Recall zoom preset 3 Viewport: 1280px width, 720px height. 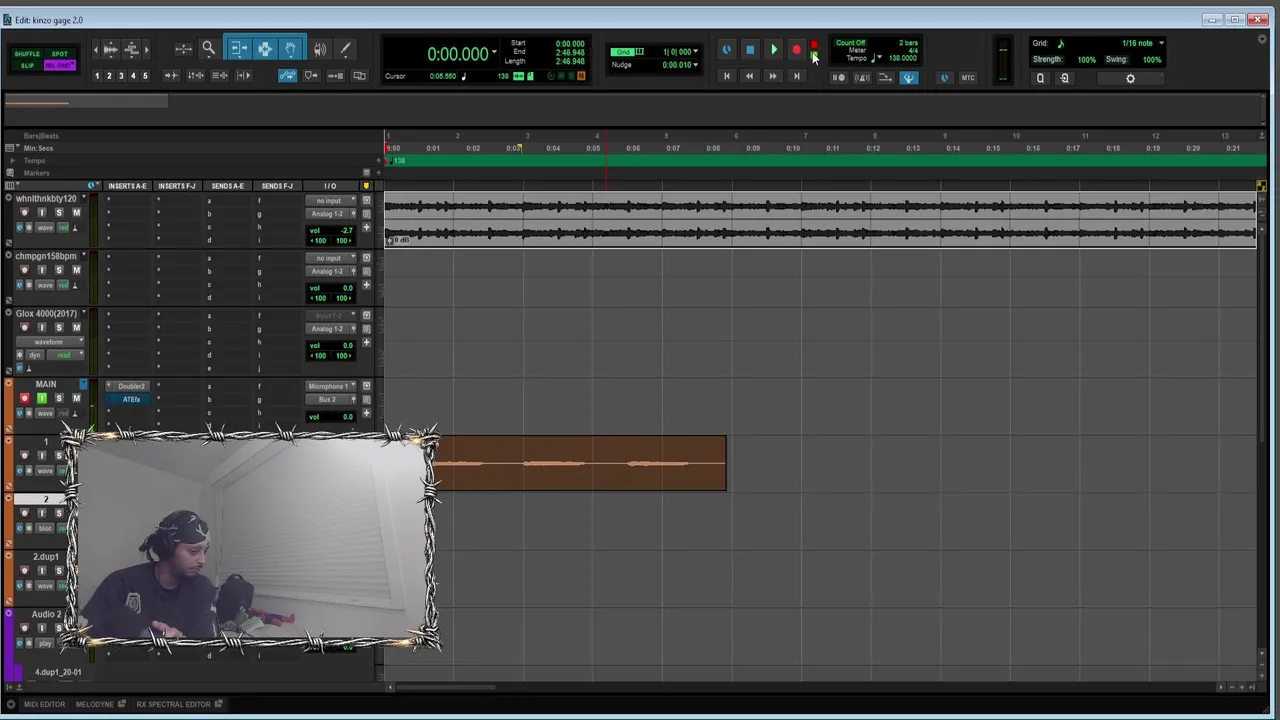(121, 76)
